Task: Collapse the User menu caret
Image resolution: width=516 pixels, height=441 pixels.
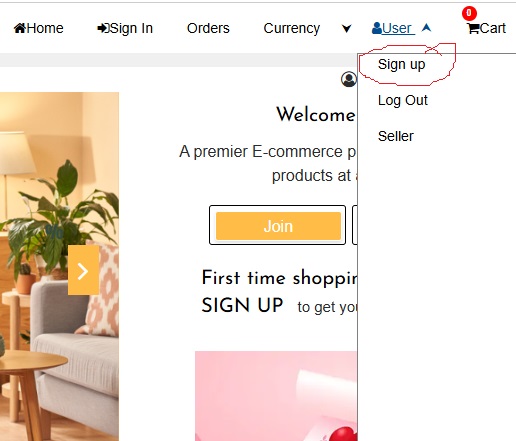Action: 426,28
